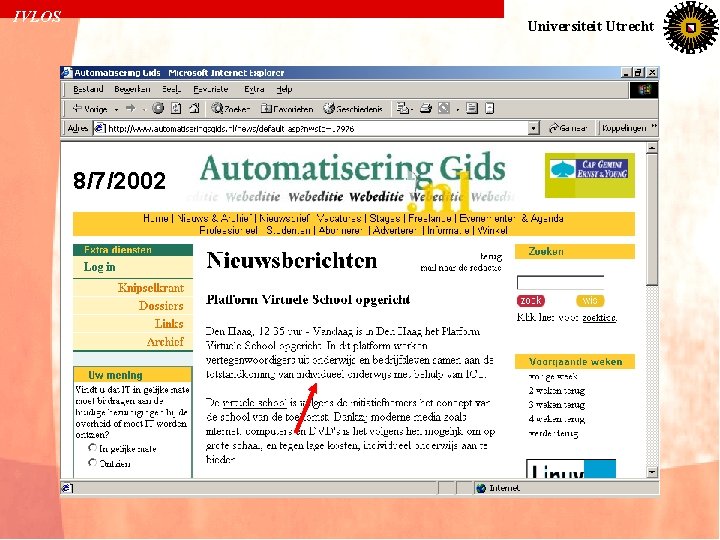This screenshot has width=720, height=540.
Task: Click the 'virtuele school' hyperlink in article
Action: (255, 403)
